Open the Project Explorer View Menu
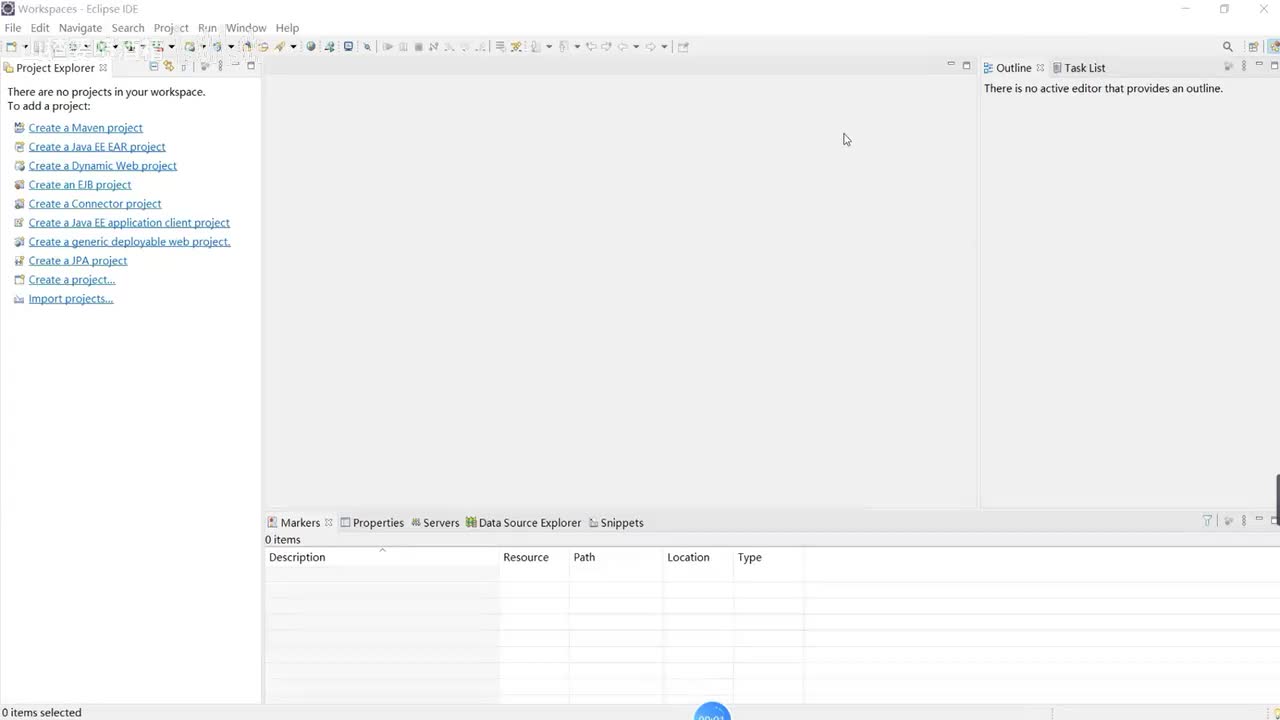Screen dimensions: 1280x720 tap(220, 67)
